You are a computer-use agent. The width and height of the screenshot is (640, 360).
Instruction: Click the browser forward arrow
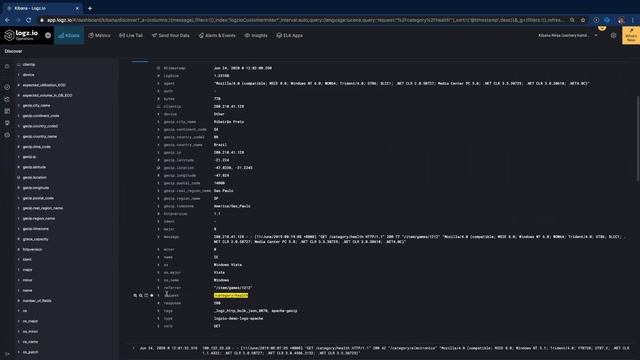pyautogui.click(x=18, y=20)
